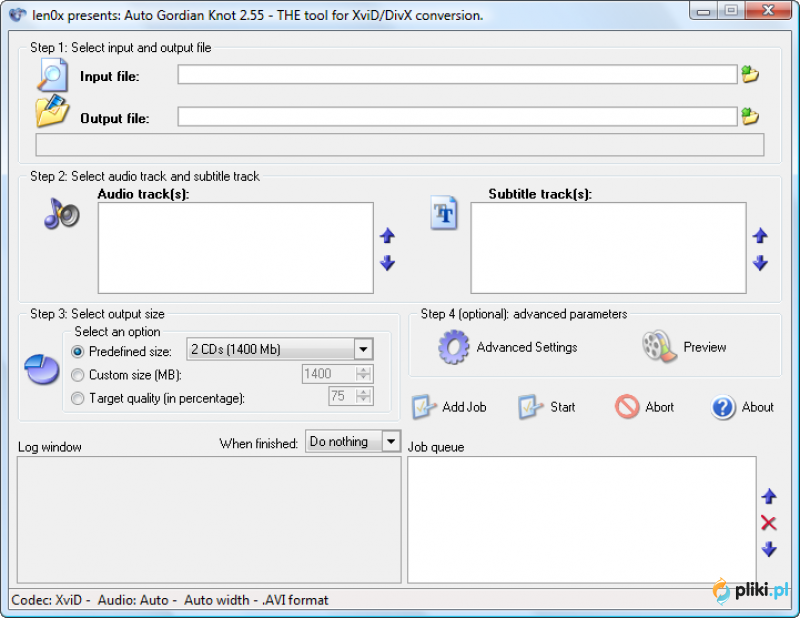Screen dimensions: 800x618
Task: Select Target quality in percentage option
Action: coord(78,398)
